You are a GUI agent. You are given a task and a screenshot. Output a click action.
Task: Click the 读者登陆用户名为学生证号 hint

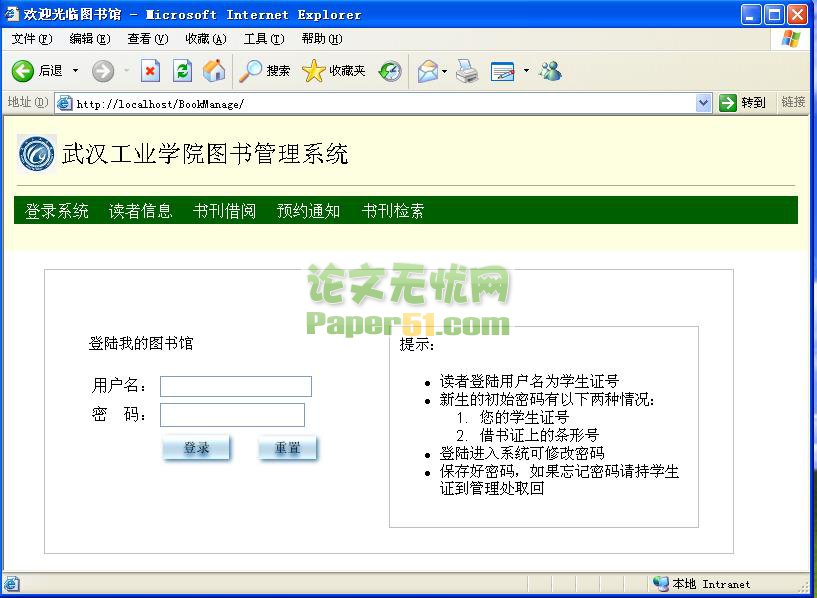point(529,381)
